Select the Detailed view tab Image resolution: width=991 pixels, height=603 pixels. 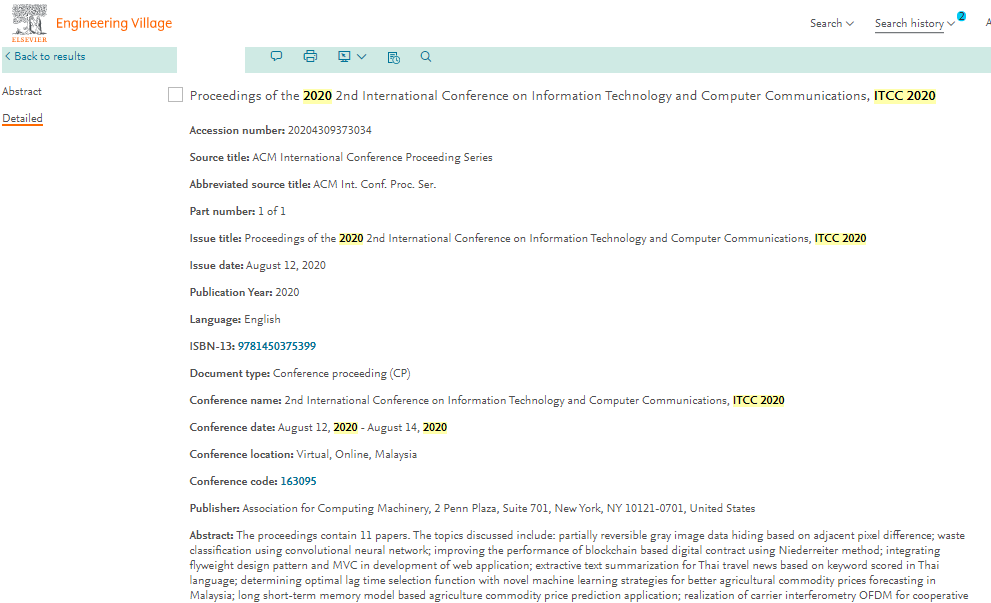22,118
